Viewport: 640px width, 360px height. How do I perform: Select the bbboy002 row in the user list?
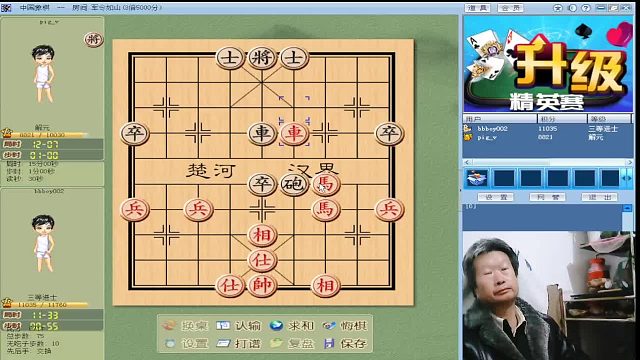tap(547, 129)
